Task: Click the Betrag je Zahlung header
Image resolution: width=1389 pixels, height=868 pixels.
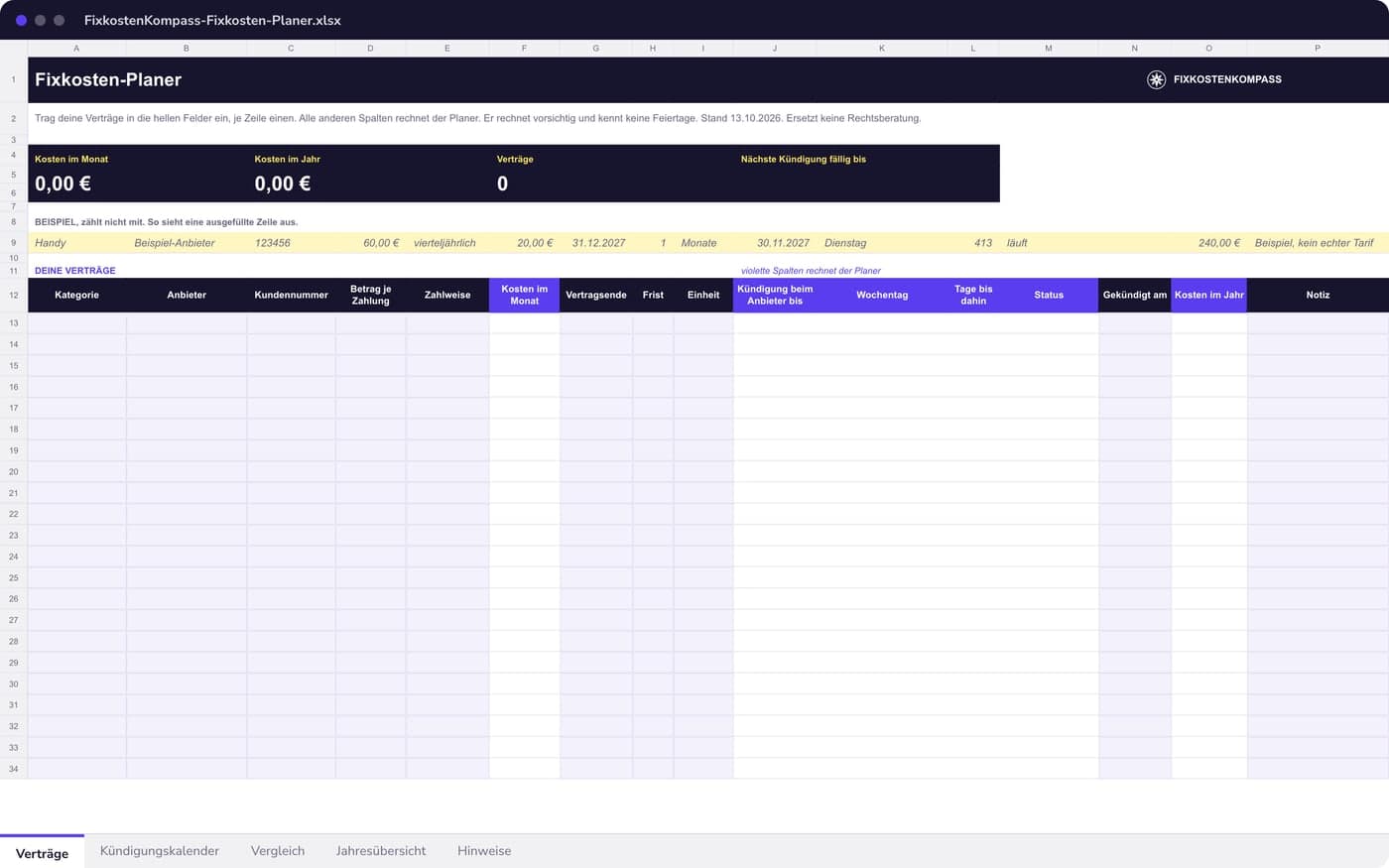Action: 371,295
